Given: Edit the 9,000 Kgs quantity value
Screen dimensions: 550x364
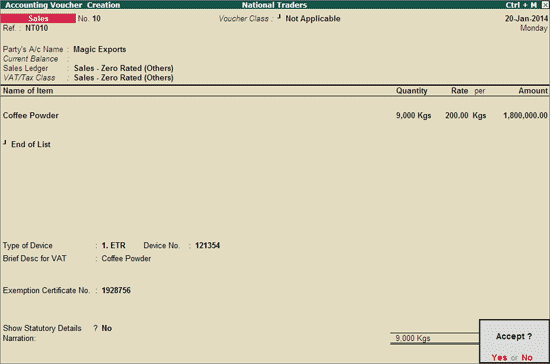Looking at the screenshot, I should [414, 115].
